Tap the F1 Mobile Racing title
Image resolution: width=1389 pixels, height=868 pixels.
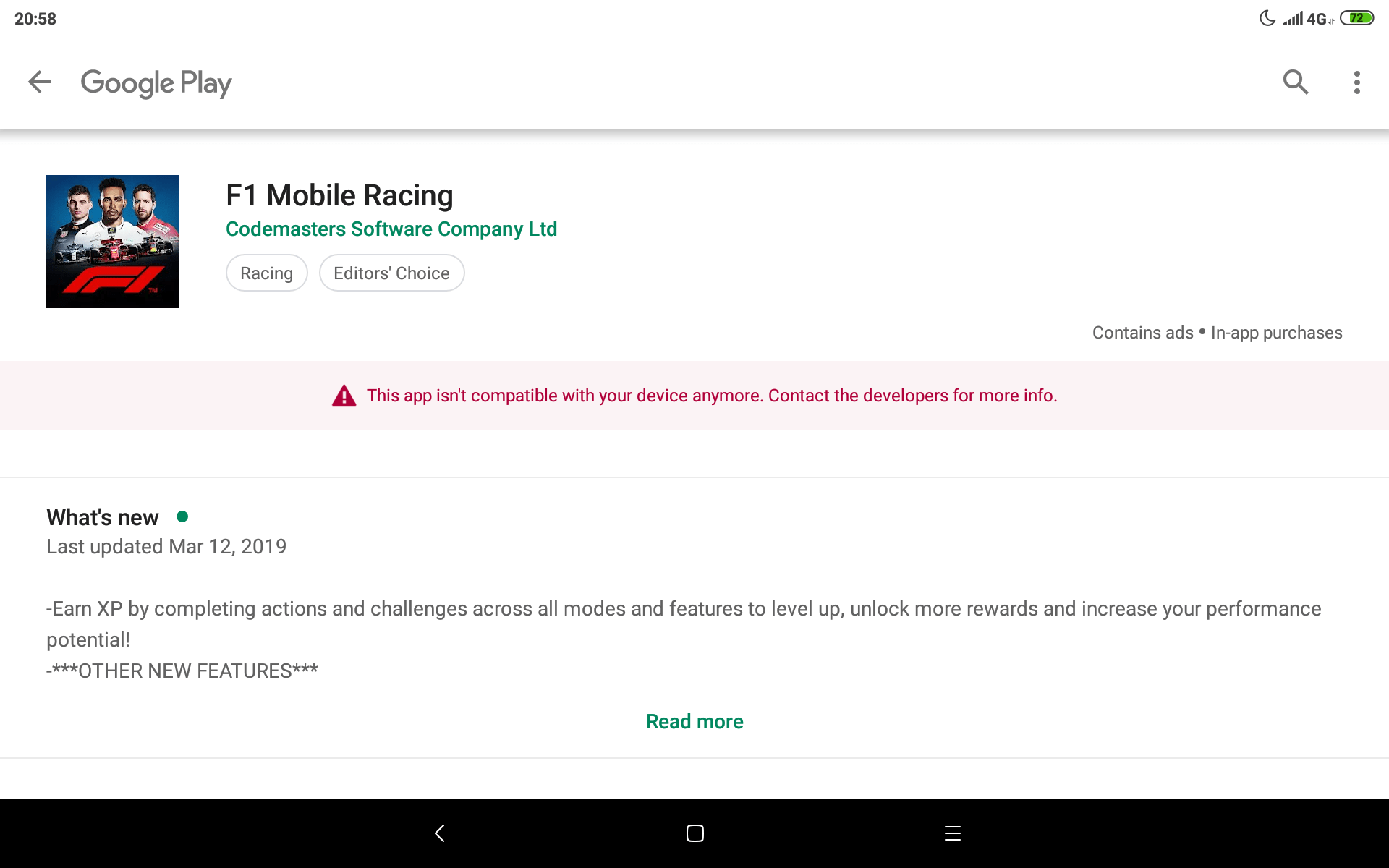coord(339,195)
